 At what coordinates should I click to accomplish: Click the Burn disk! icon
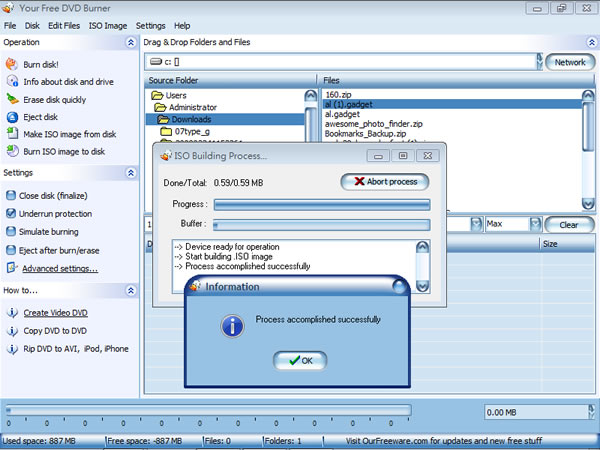tap(12, 64)
